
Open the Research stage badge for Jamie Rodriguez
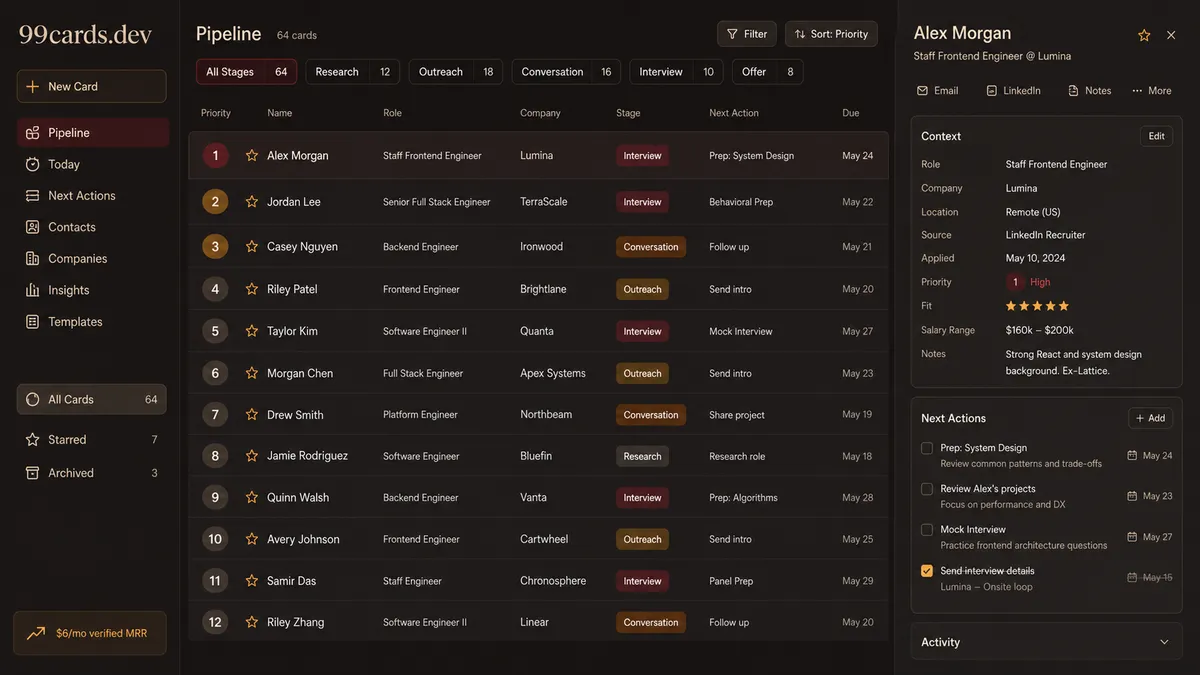pyautogui.click(x=642, y=456)
